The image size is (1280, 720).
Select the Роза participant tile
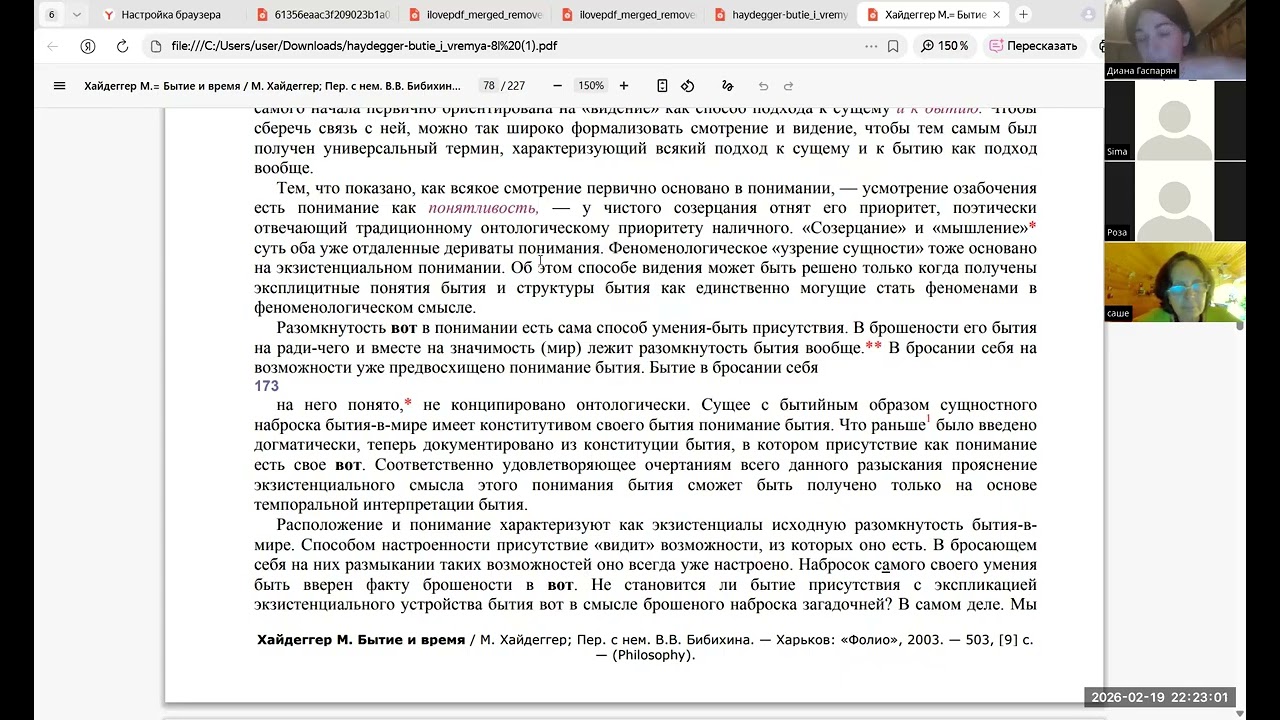tap(1175, 201)
